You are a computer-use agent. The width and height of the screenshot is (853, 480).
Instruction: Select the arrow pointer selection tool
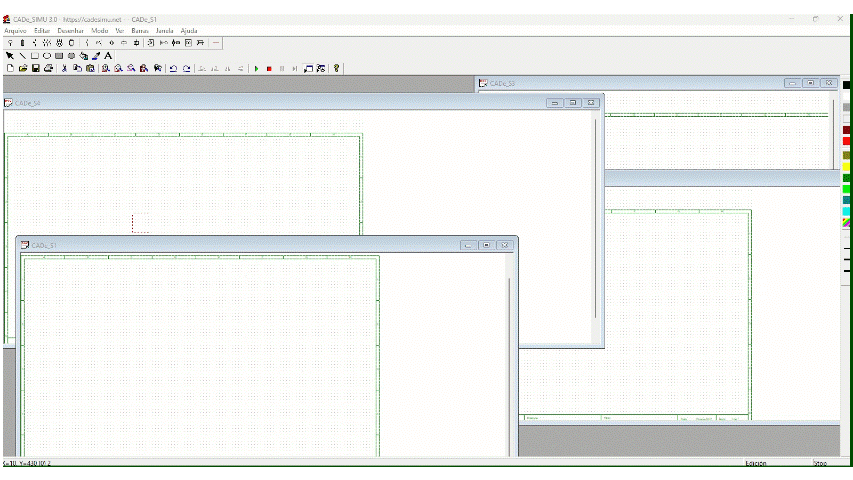10,56
